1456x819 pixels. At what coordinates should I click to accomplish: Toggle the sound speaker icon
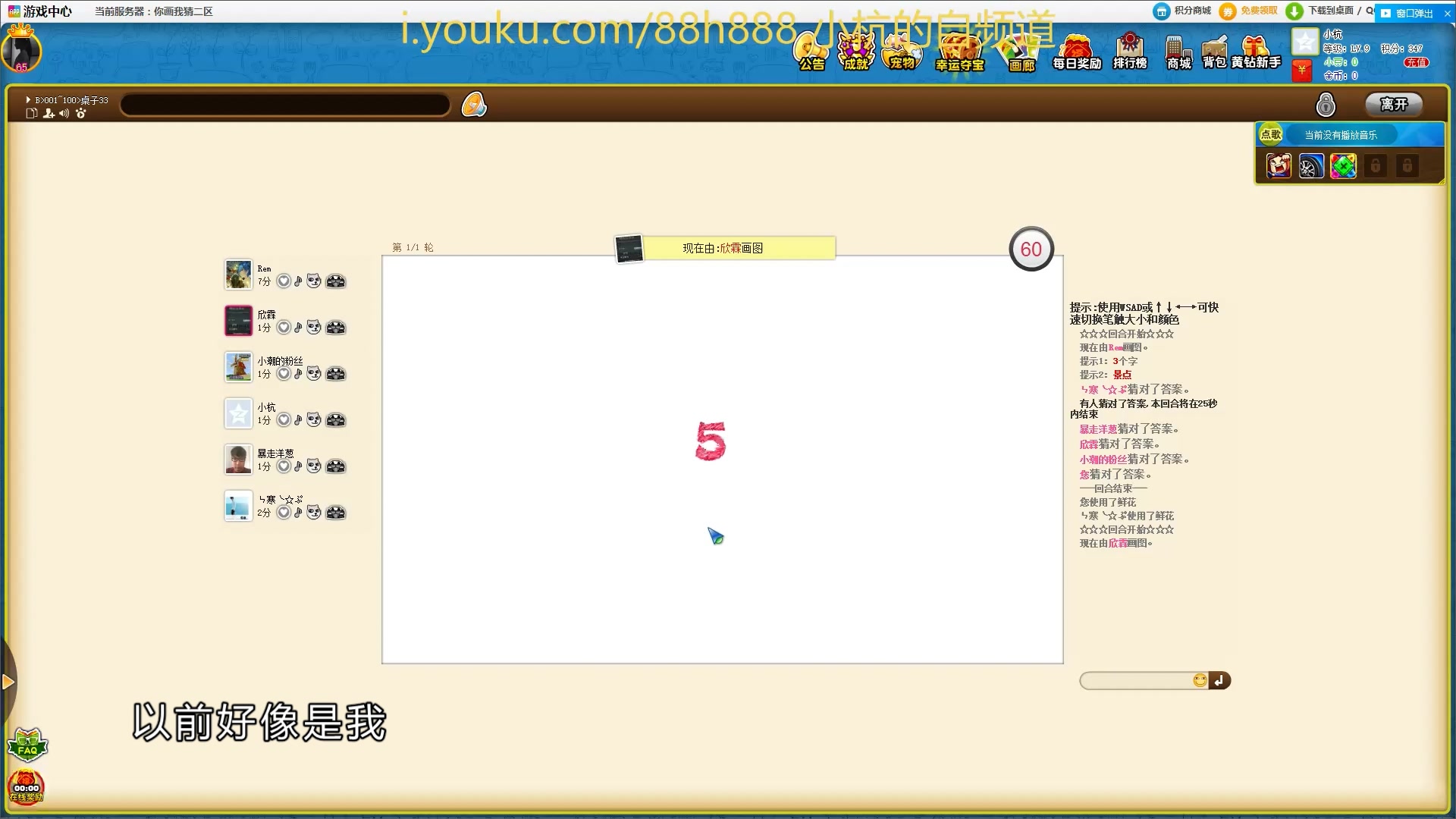tap(64, 113)
